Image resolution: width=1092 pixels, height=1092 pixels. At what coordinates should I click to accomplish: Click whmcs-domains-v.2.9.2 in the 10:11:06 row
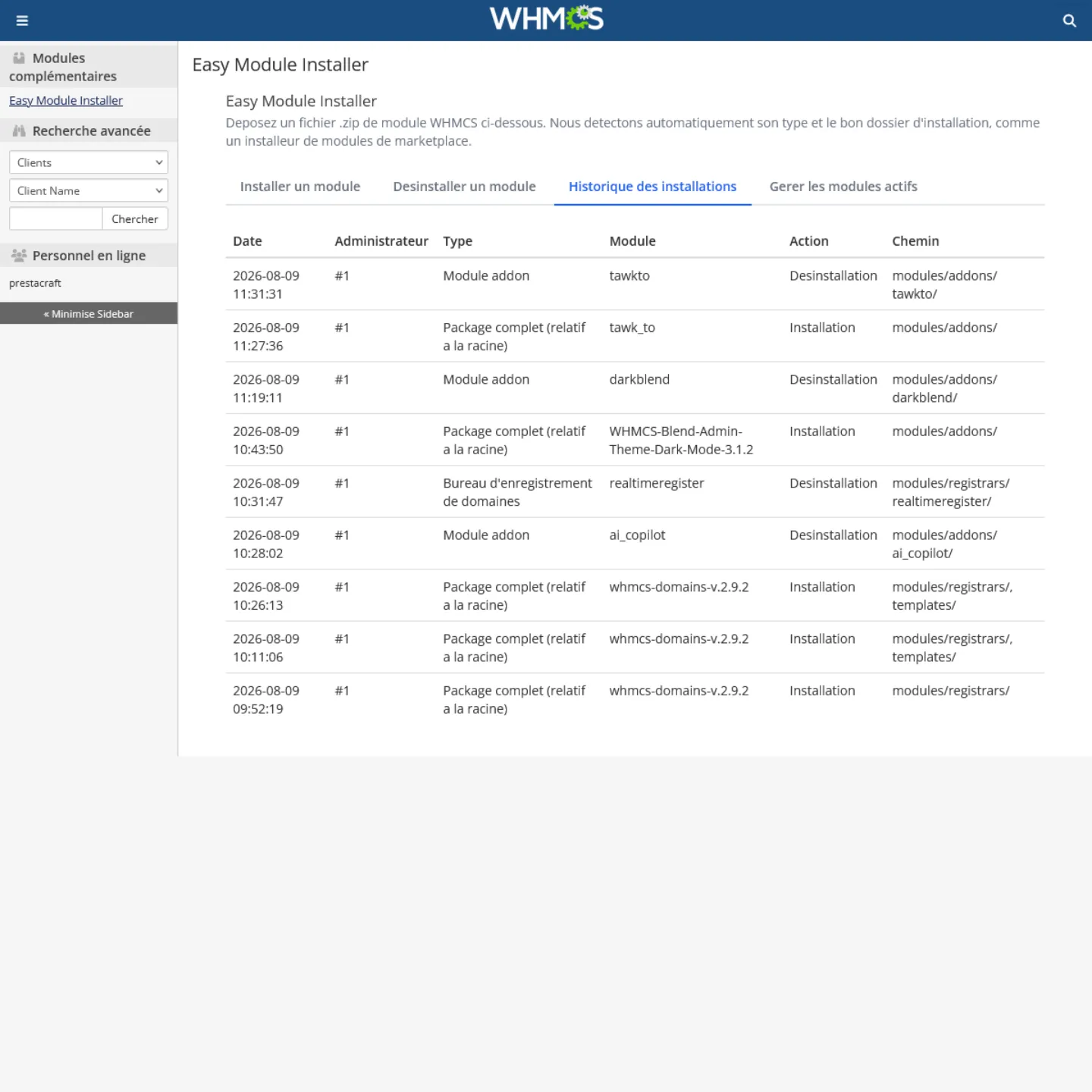click(679, 639)
